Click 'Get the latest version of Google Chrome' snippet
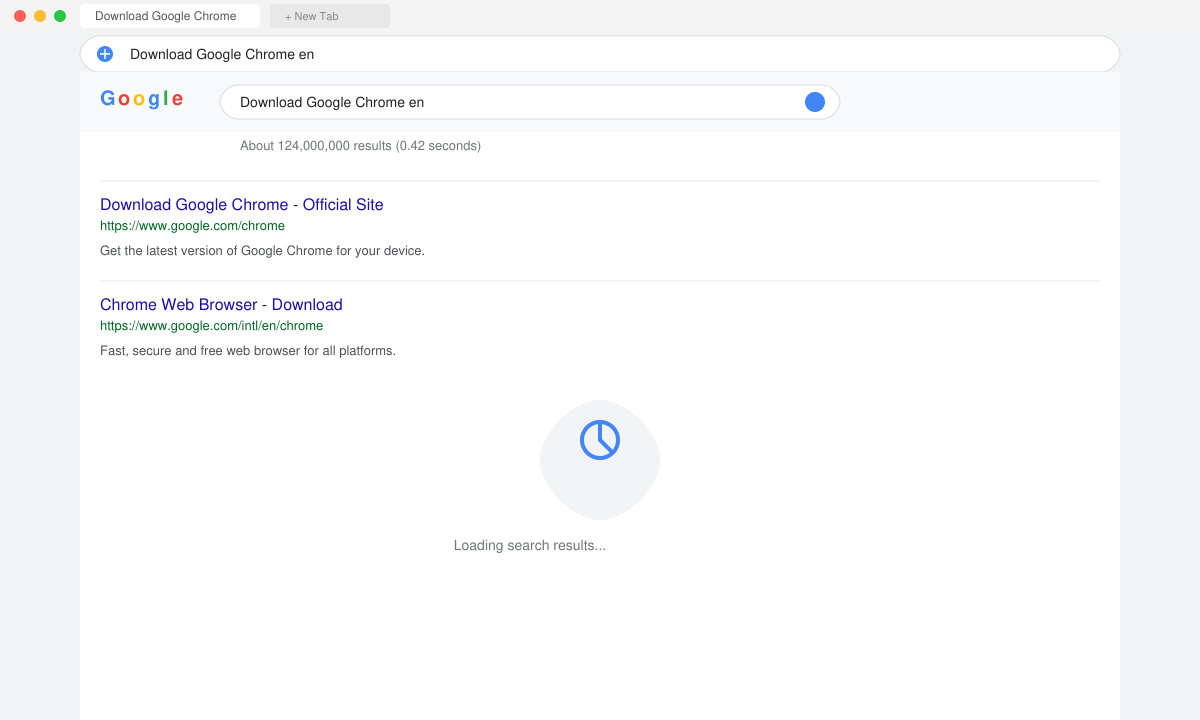This screenshot has width=1200, height=720. [262, 251]
